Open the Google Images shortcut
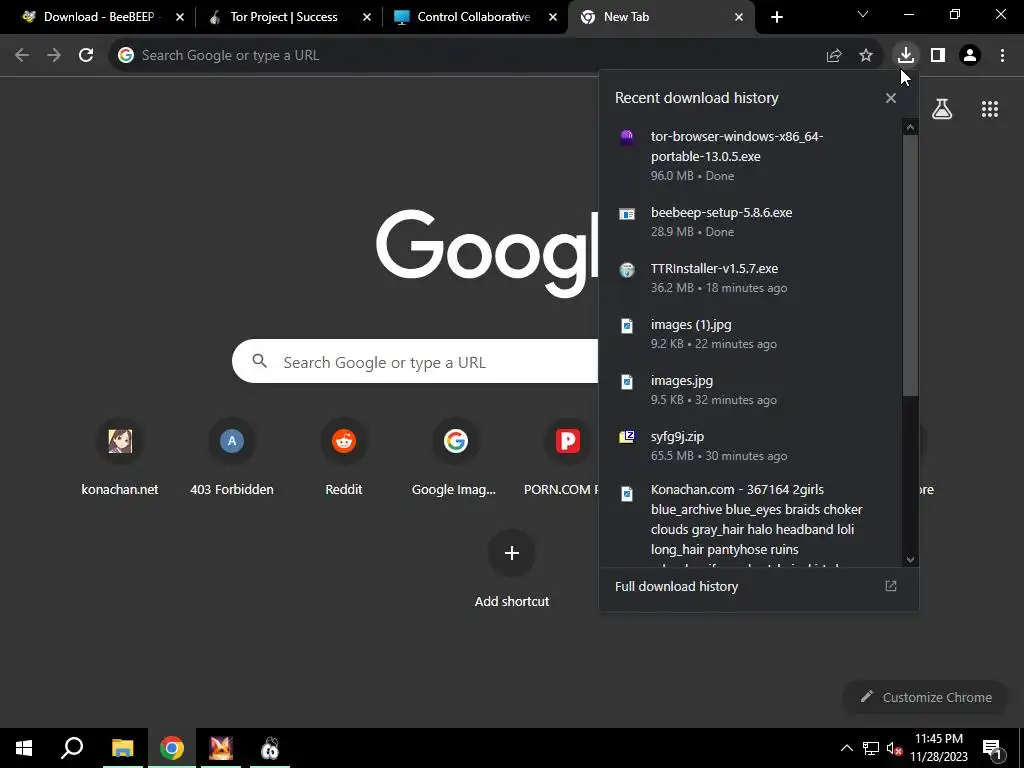1024x768 pixels. (455, 457)
